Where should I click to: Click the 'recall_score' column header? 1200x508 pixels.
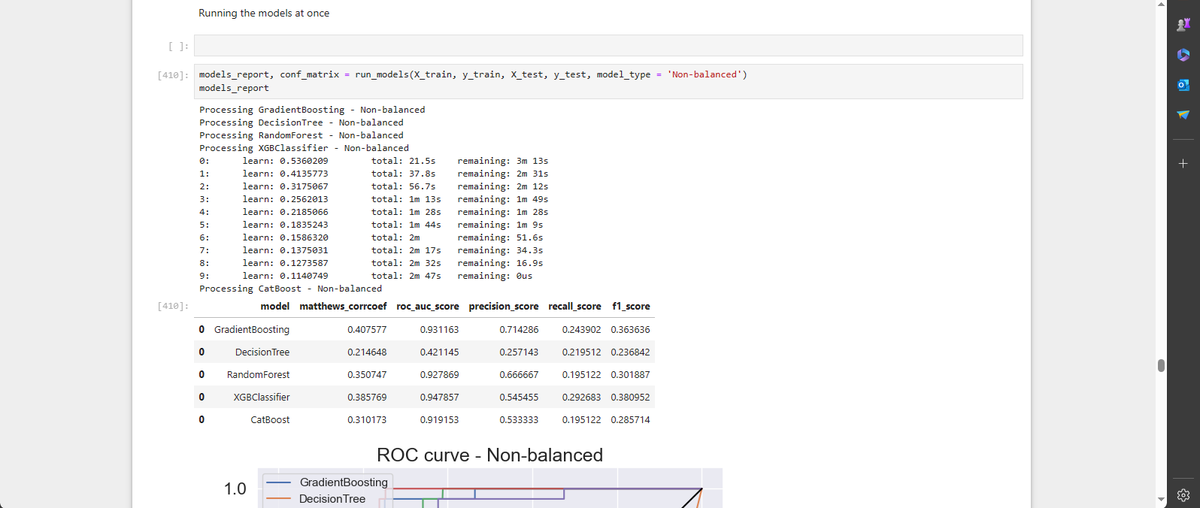click(x=575, y=306)
